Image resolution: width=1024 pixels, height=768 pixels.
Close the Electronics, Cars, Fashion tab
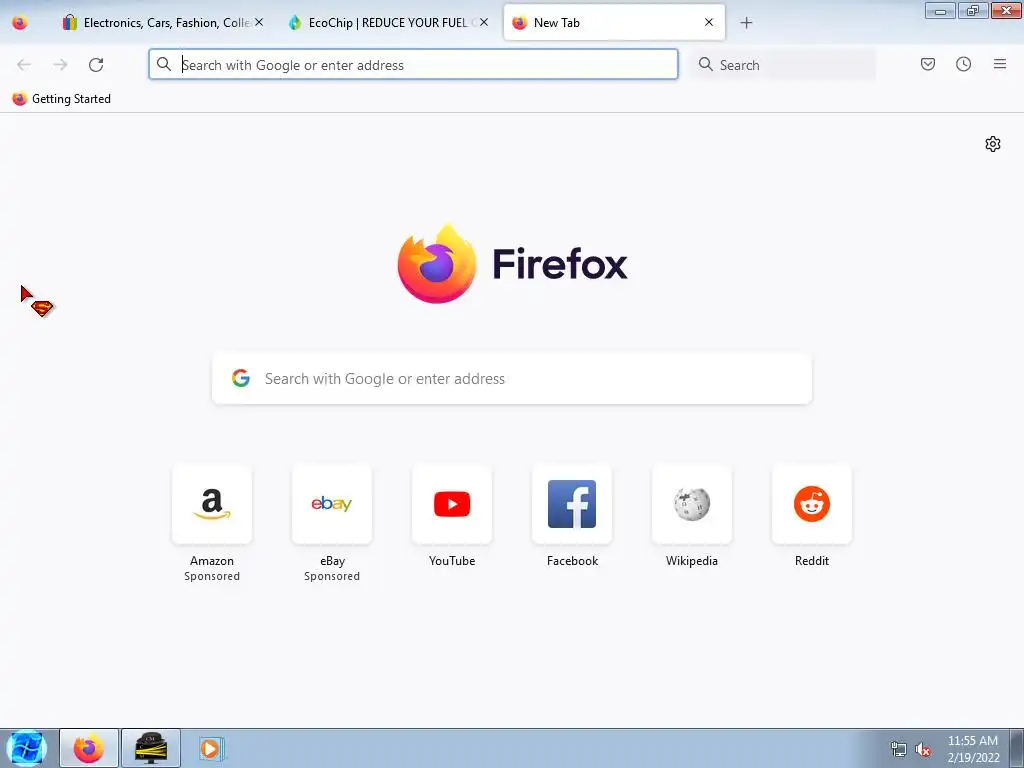pos(259,22)
